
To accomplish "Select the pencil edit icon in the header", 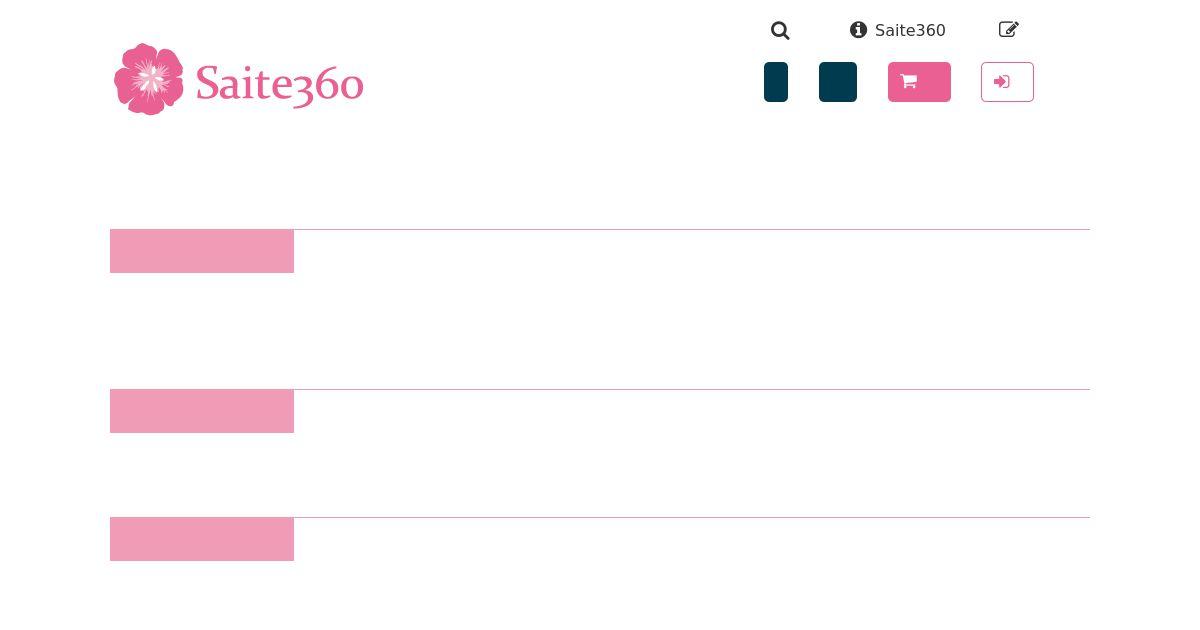I will click(x=1008, y=30).
